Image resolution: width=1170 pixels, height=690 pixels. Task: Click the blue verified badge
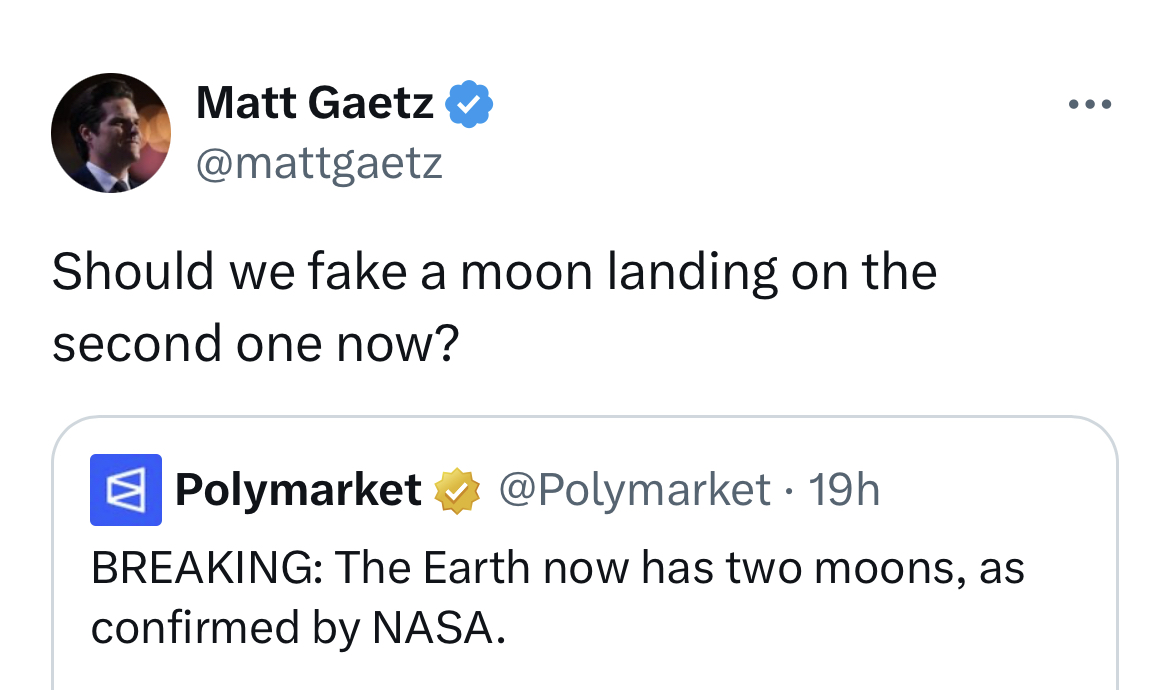point(468,104)
